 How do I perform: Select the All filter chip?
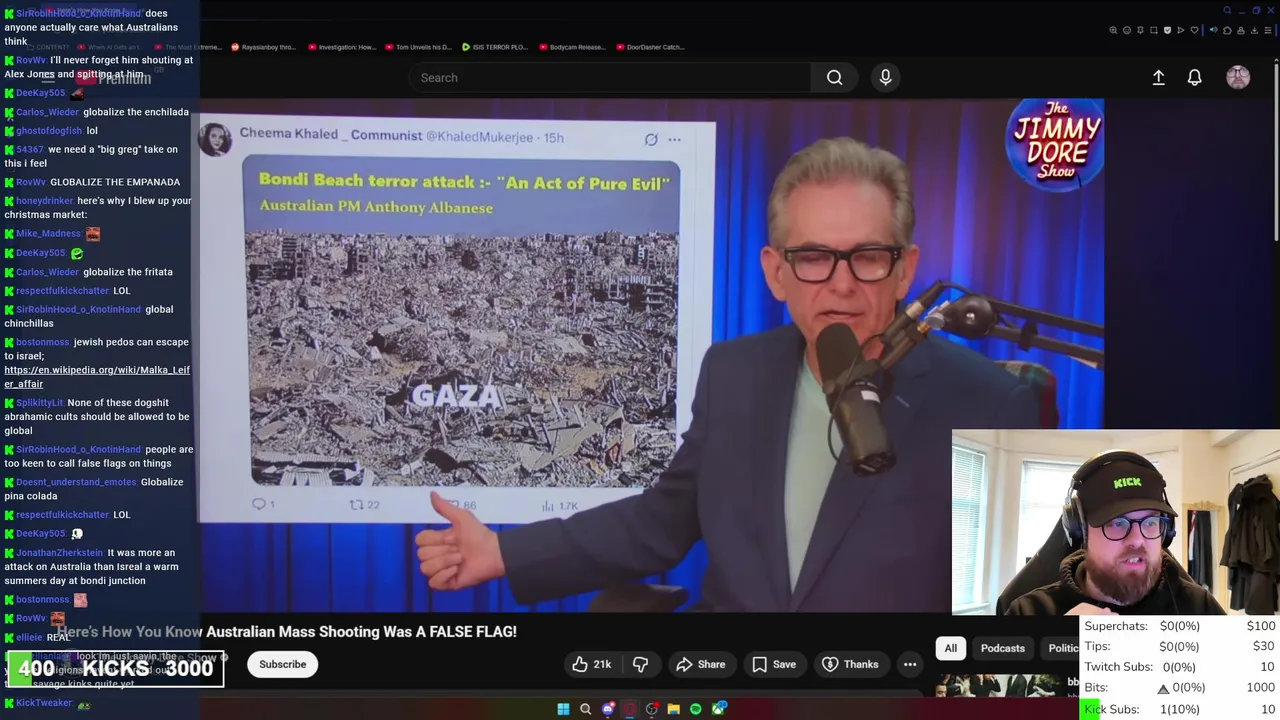[x=951, y=648]
